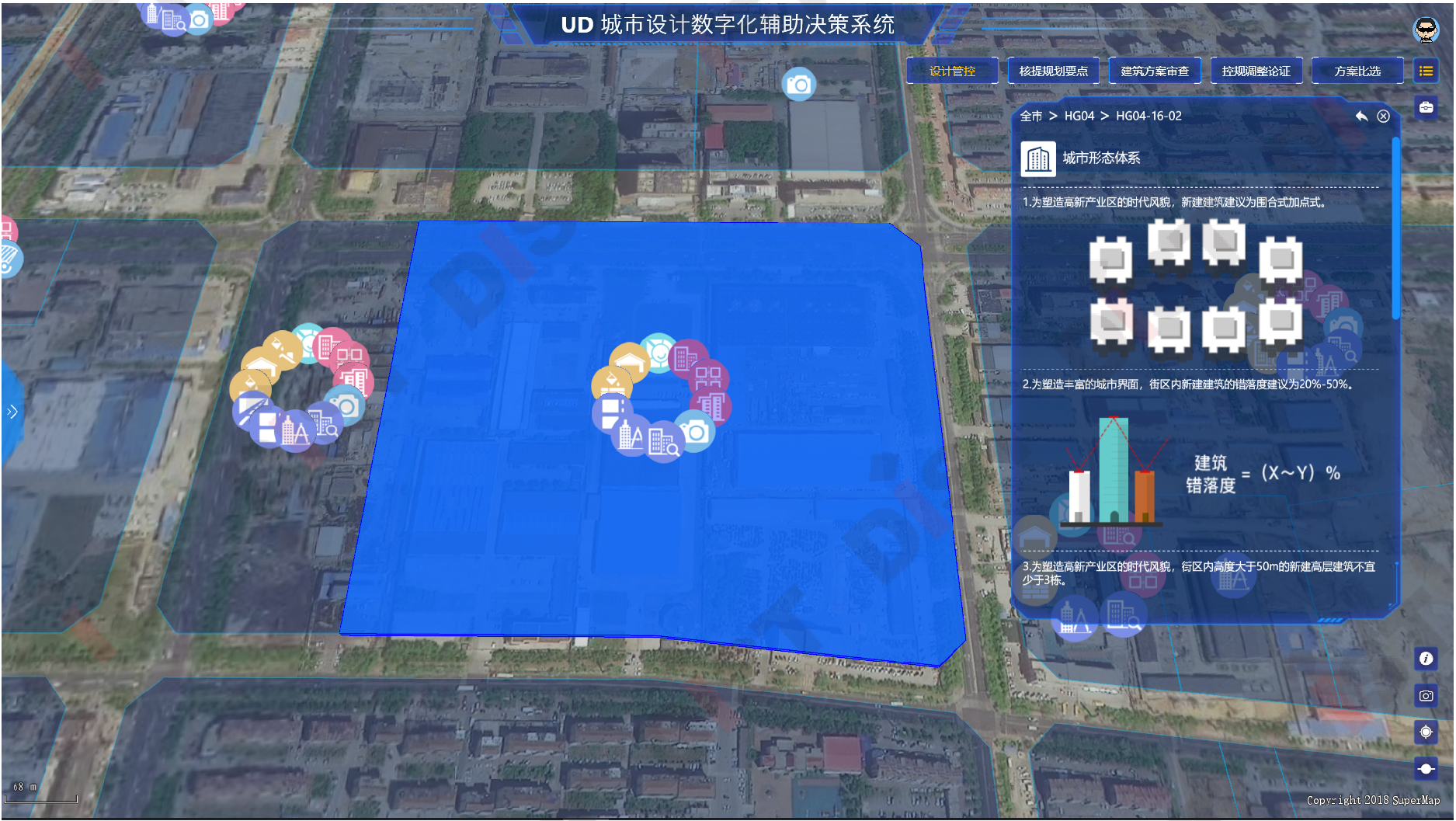Click the cyan pie-chart icon in left parcel ring
This screenshot has width=1456, height=821.
(308, 343)
